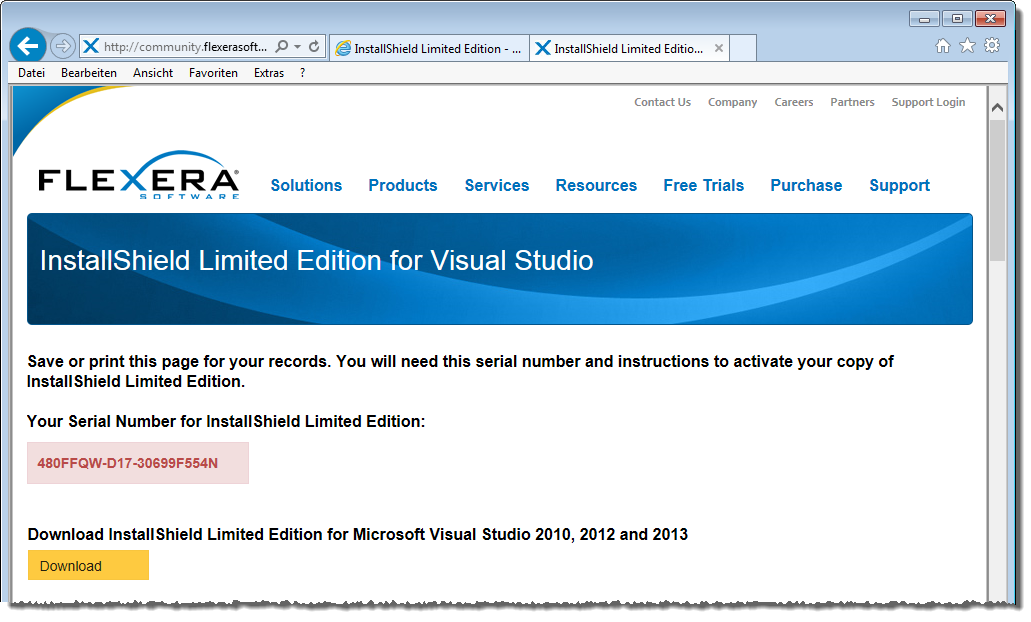The height and width of the screenshot is (622, 1031).
Task: Click the forward navigation arrow
Action: pos(62,46)
